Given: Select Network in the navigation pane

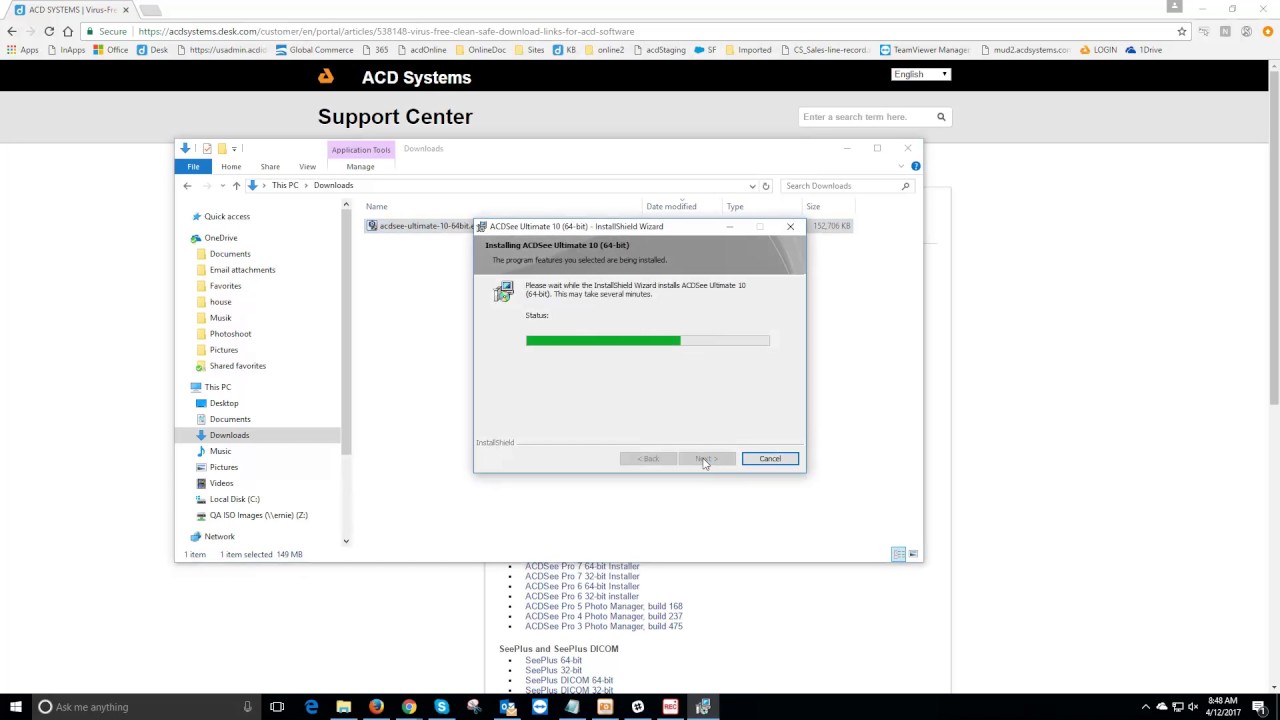Looking at the screenshot, I should coord(219,536).
